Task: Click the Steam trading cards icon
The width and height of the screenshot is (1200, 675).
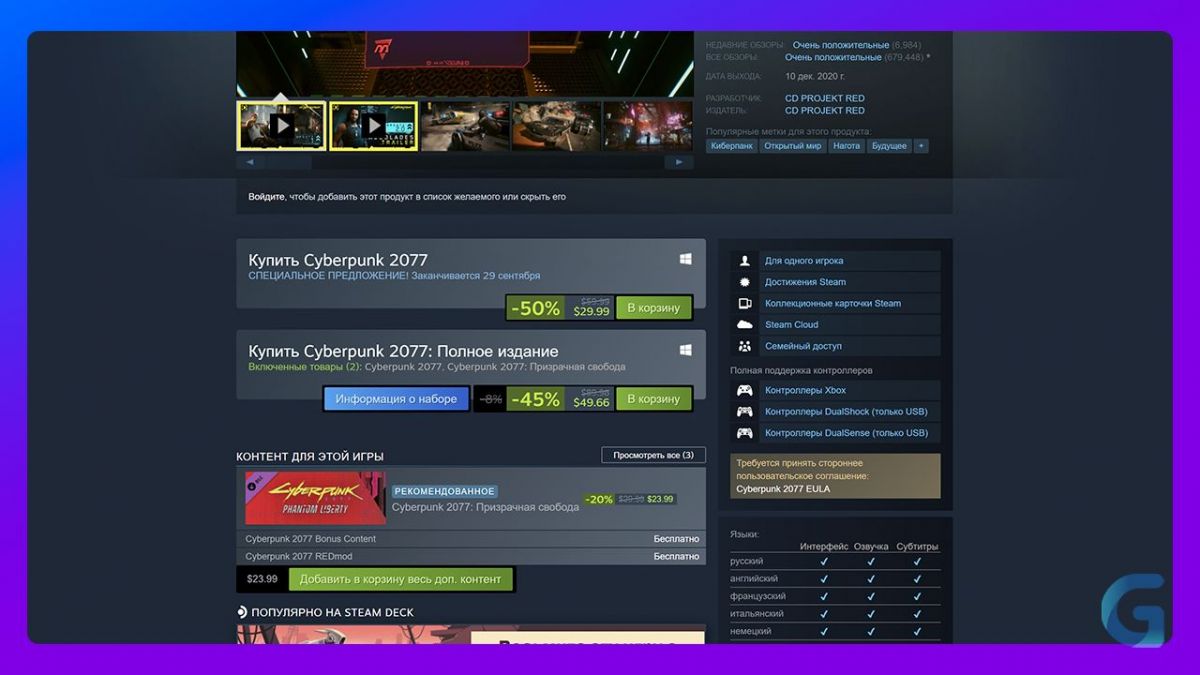Action: pos(745,303)
